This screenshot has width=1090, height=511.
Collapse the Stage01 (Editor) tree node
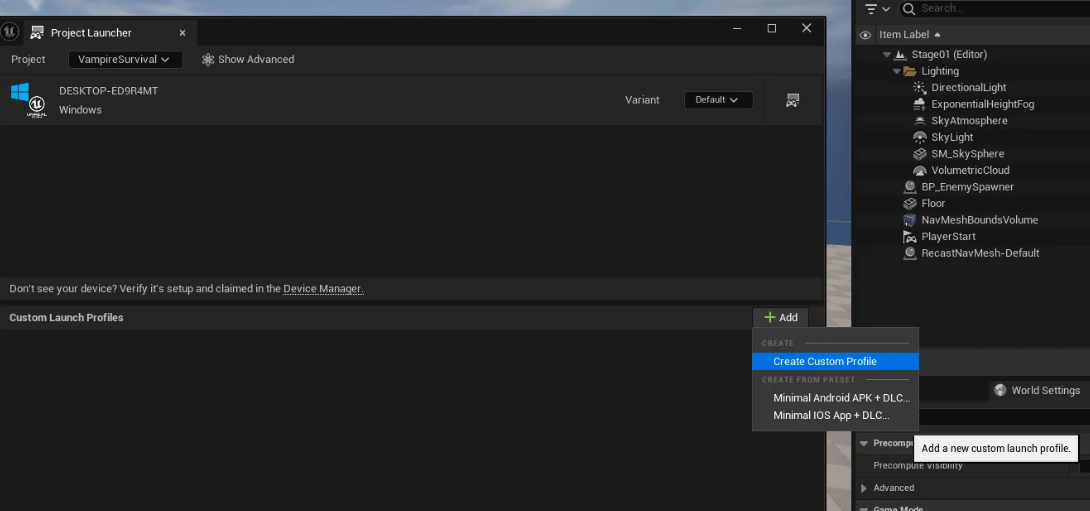coord(886,55)
